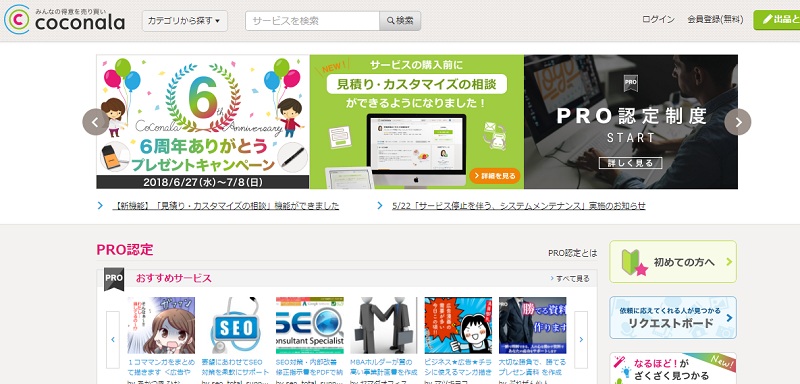Screen dimensions: 800x384
Task: Click the pencil 出品 button
Action: [777, 20]
